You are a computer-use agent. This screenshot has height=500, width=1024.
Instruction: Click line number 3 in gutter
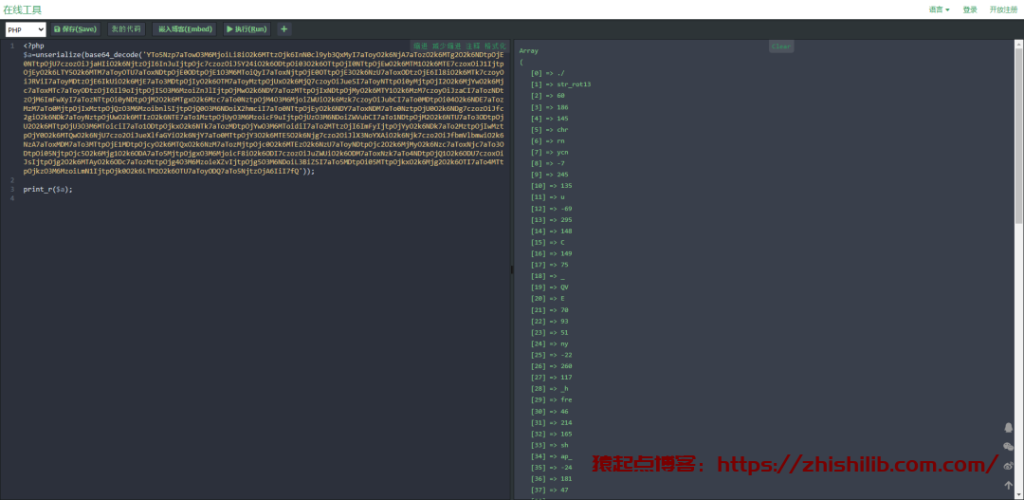(12, 189)
